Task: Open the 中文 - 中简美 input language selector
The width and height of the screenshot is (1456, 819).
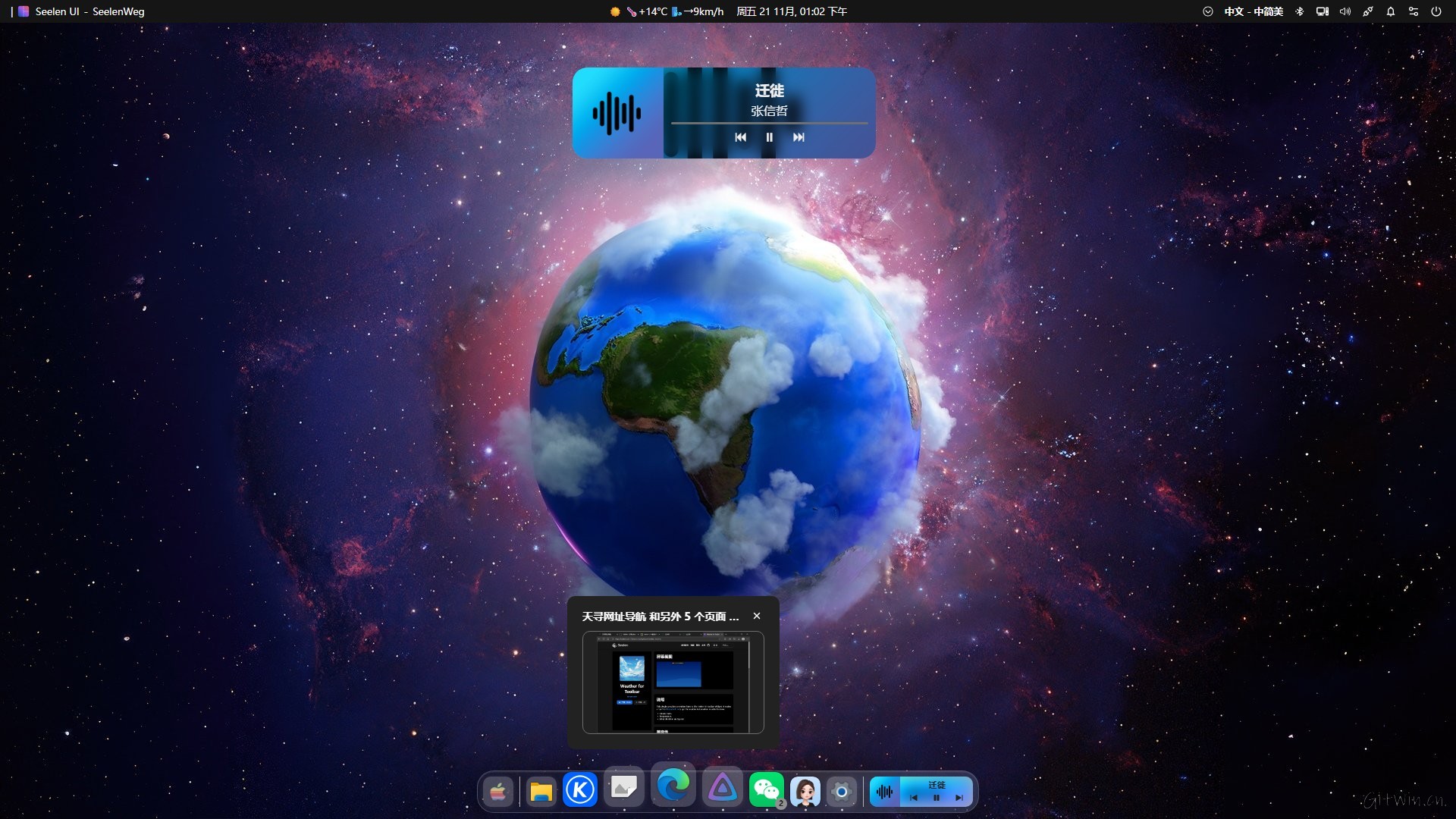Action: 1253,11
